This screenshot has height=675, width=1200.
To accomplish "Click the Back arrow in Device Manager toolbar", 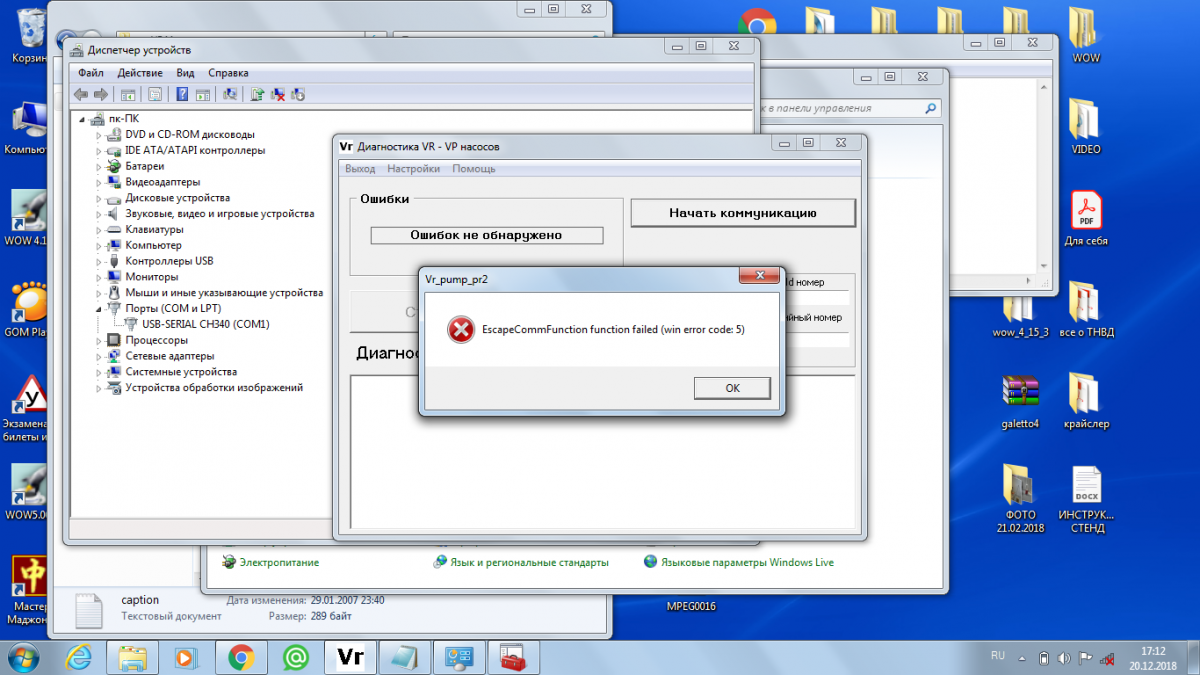I will pyautogui.click(x=81, y=94).
